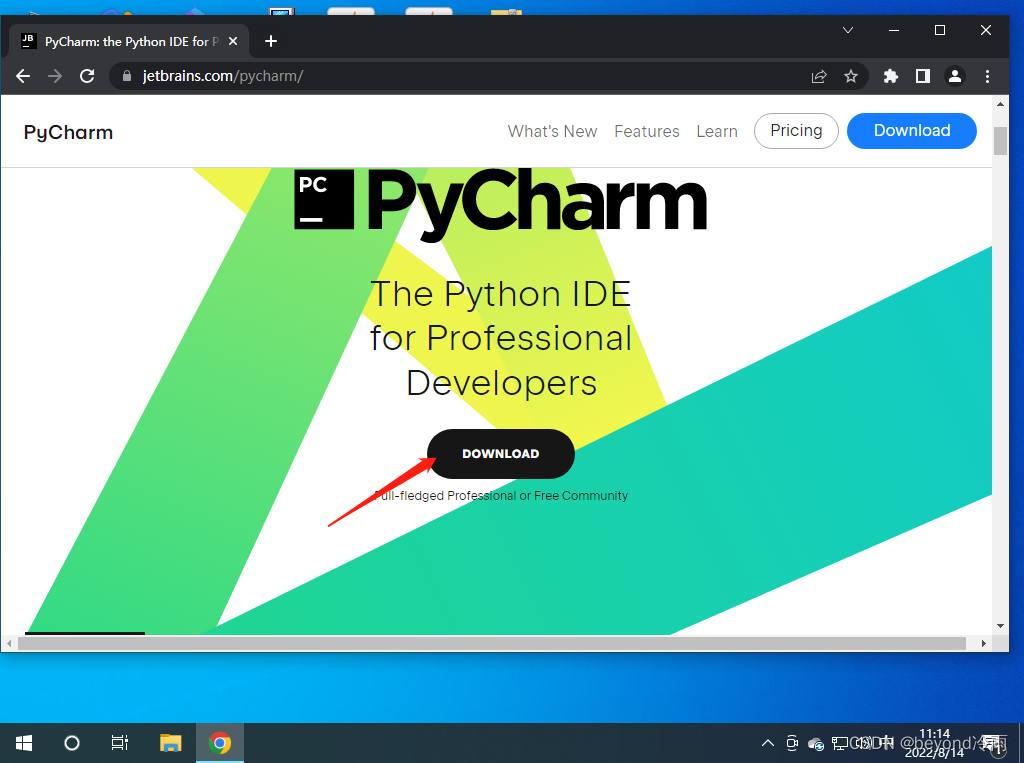The width and height of the screenshot is (1024, 763).
Task: Click the OneDrive cloud tray icon
Action: pos(816,743)
